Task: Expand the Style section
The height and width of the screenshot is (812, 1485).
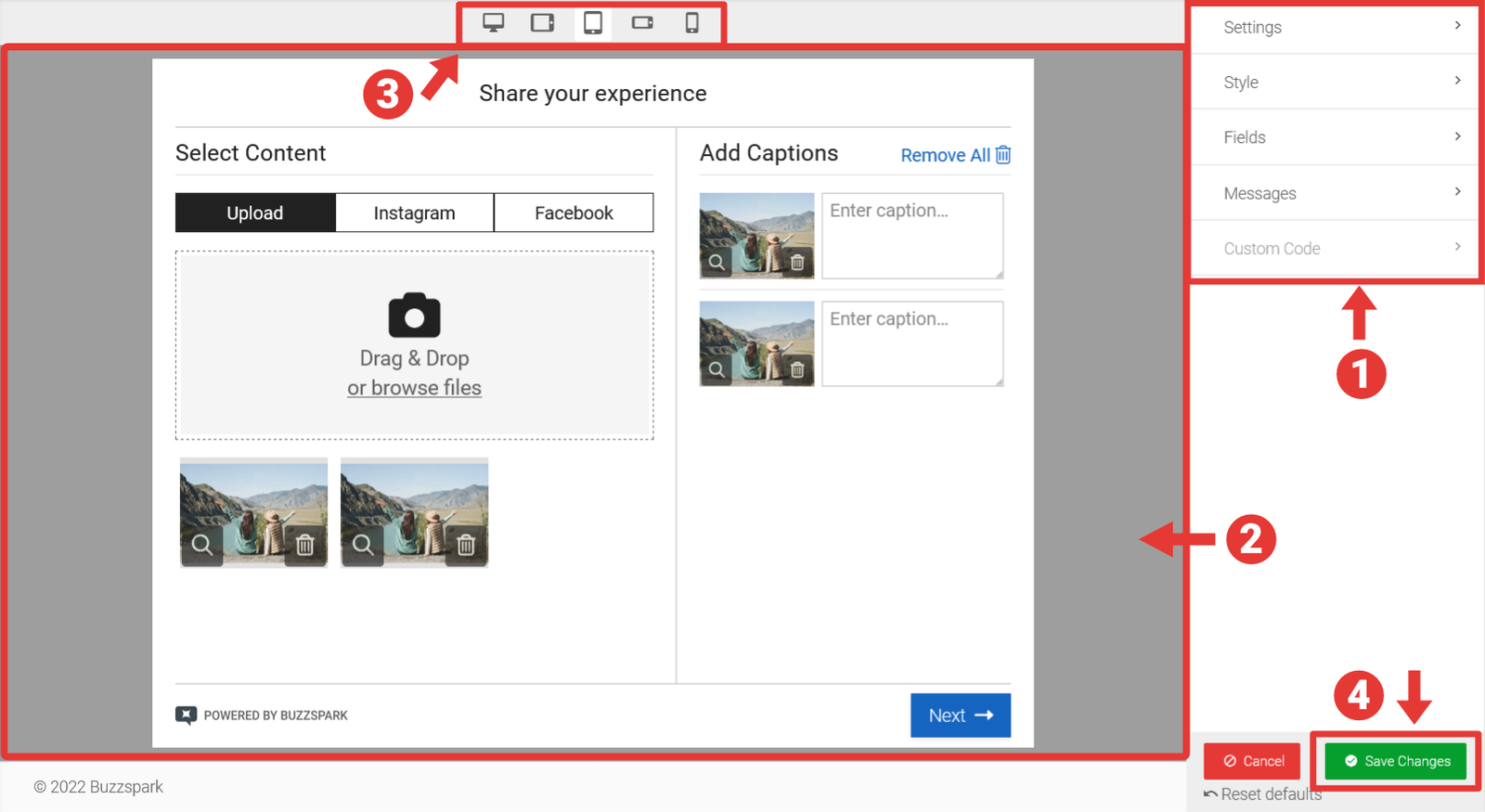Action: pos(1335,83)
